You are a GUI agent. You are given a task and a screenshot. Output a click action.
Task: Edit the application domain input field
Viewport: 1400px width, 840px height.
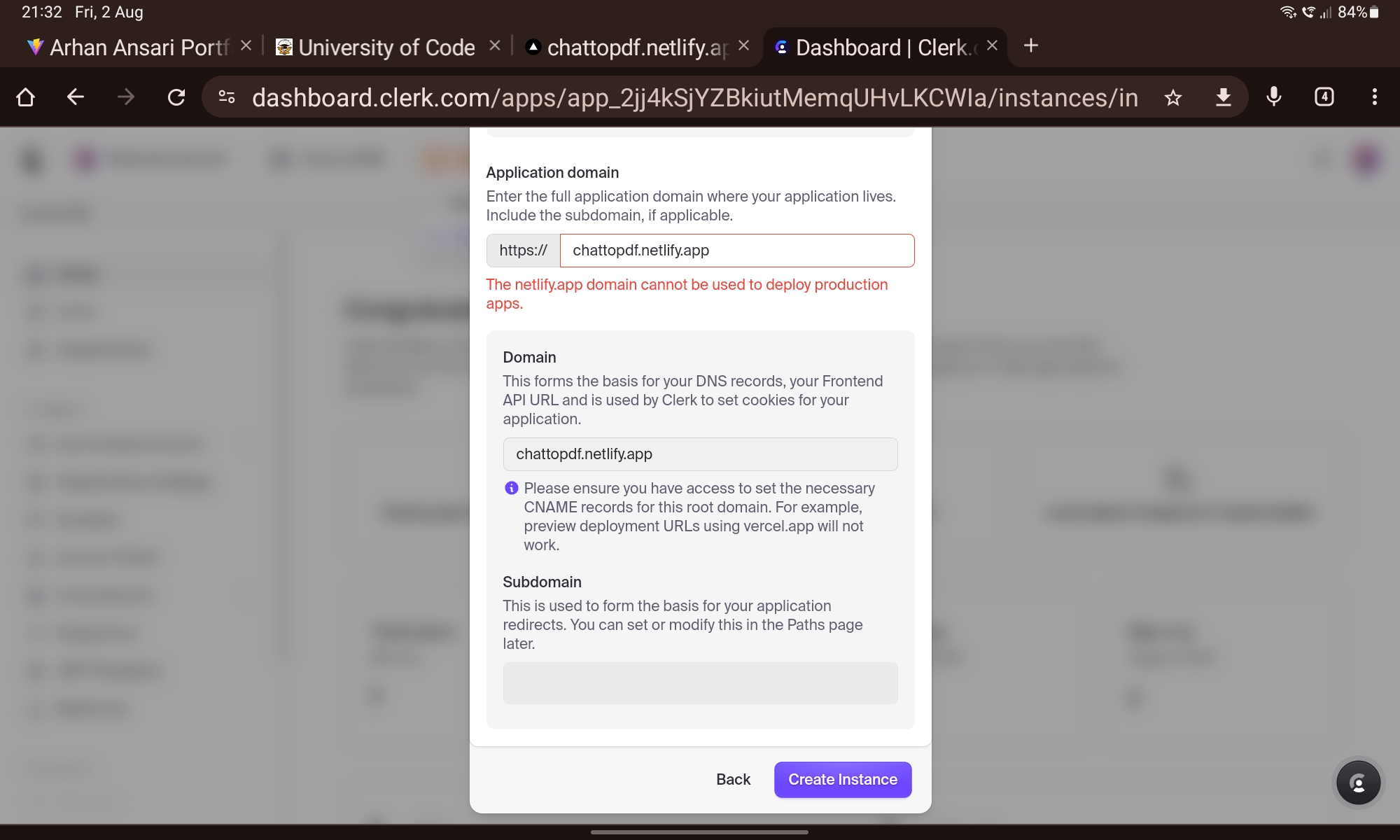coord(736,250)
